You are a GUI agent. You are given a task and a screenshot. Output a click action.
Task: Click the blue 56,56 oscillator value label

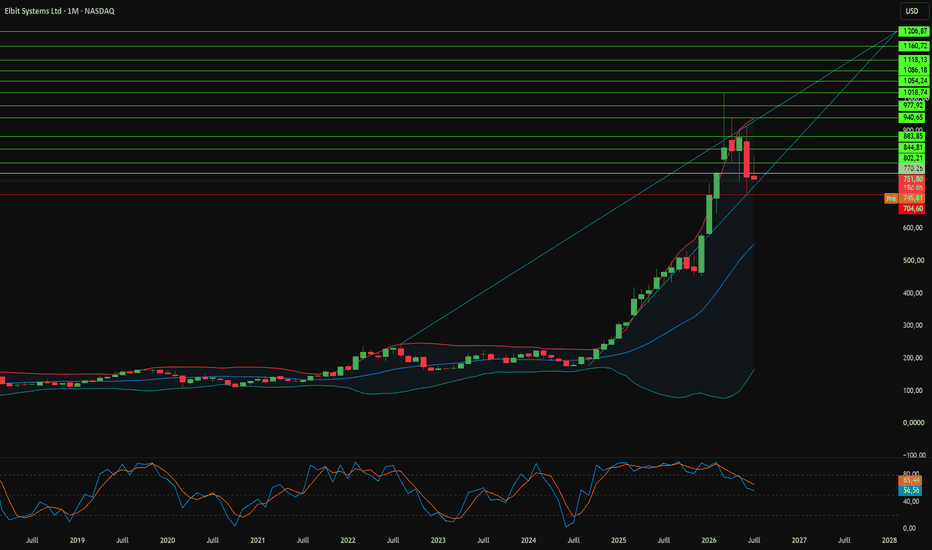[911, 491]
